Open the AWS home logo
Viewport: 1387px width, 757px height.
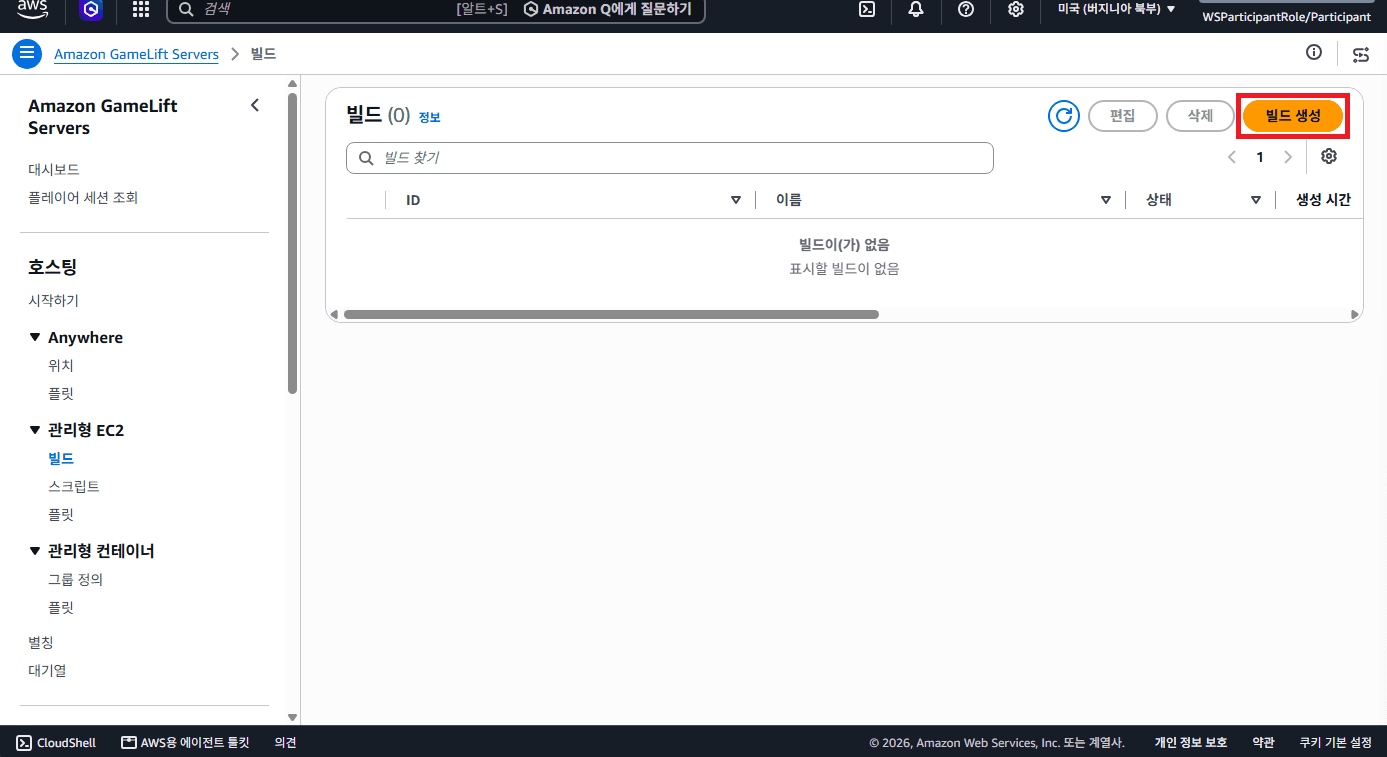click(32, 9)
